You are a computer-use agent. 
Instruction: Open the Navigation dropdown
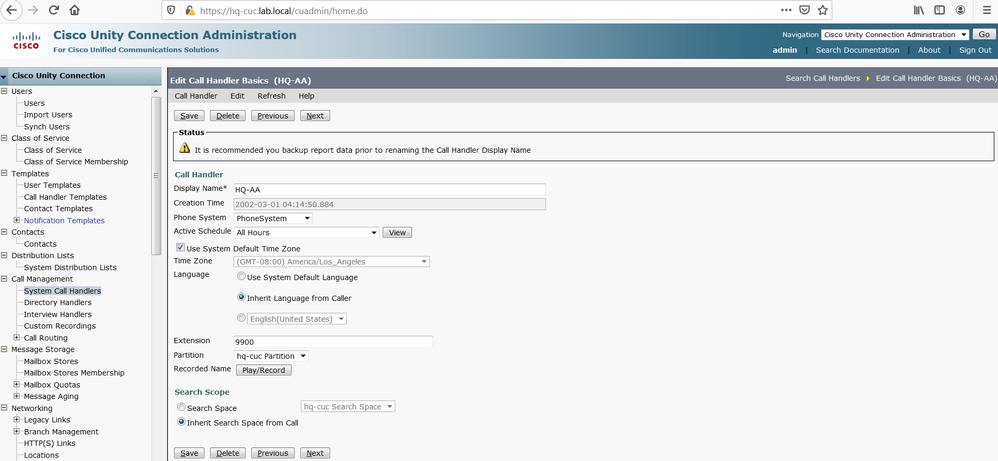[895, 34]
